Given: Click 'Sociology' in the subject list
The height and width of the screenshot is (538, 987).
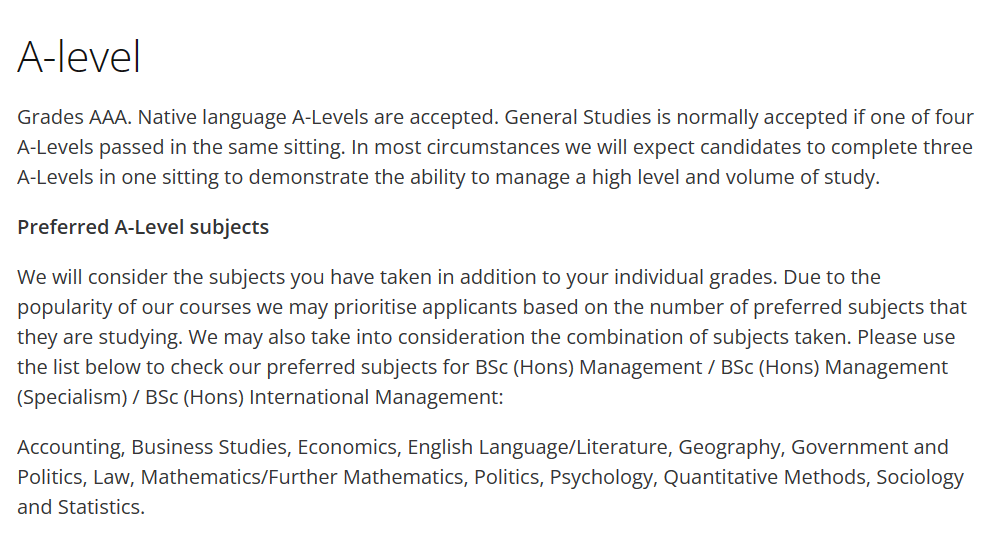Looking at the screenshot, I should click(x=920, y=478).
